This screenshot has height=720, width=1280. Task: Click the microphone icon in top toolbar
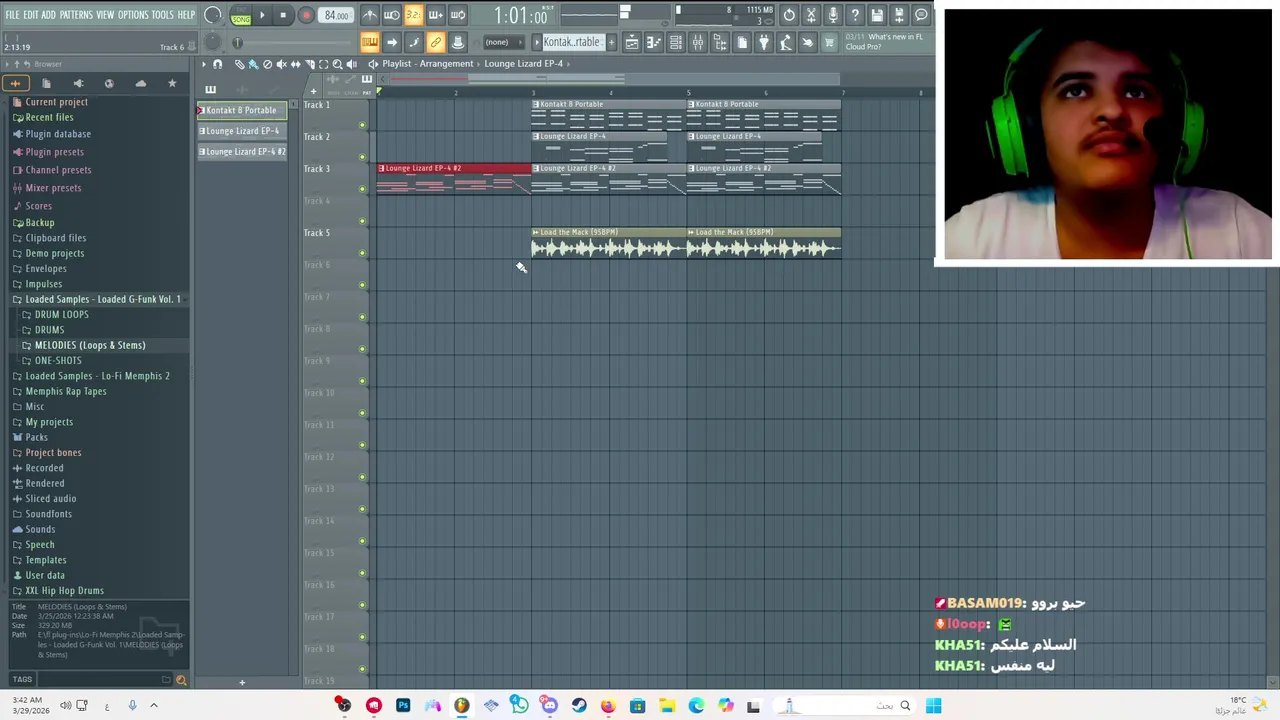833,15
